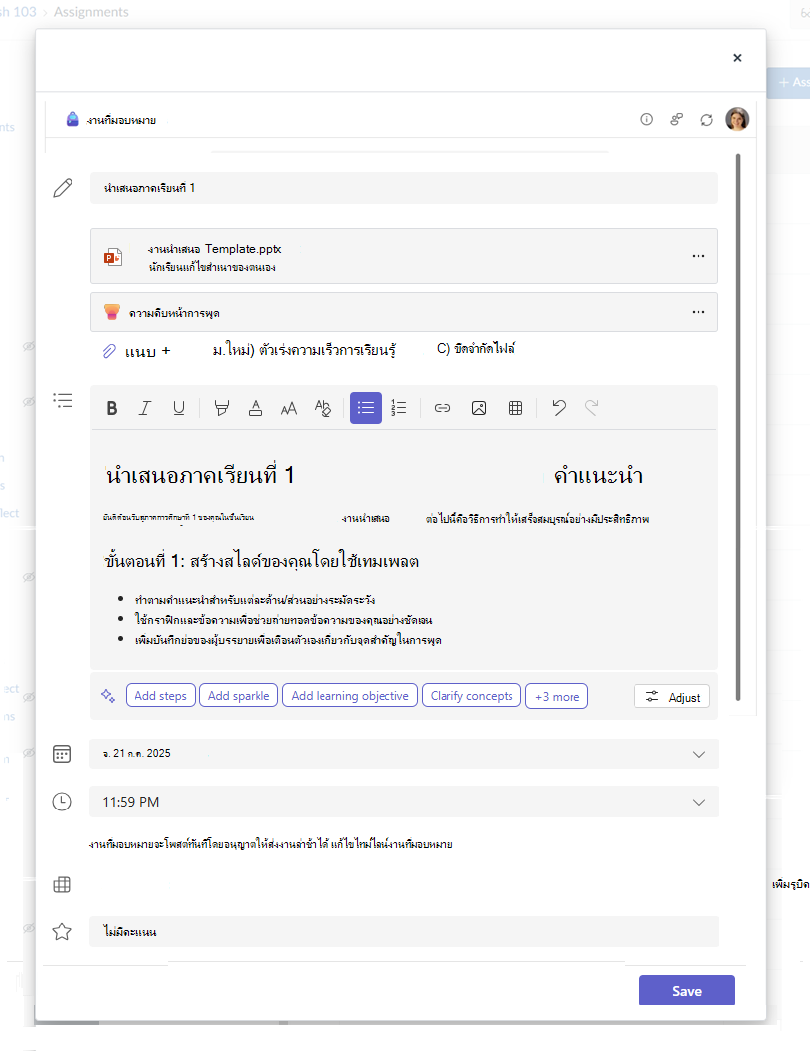The height and width of the screenshot is (1051, 810).
Task: Expand +3 more suggestions
Action: click(557, 696)
